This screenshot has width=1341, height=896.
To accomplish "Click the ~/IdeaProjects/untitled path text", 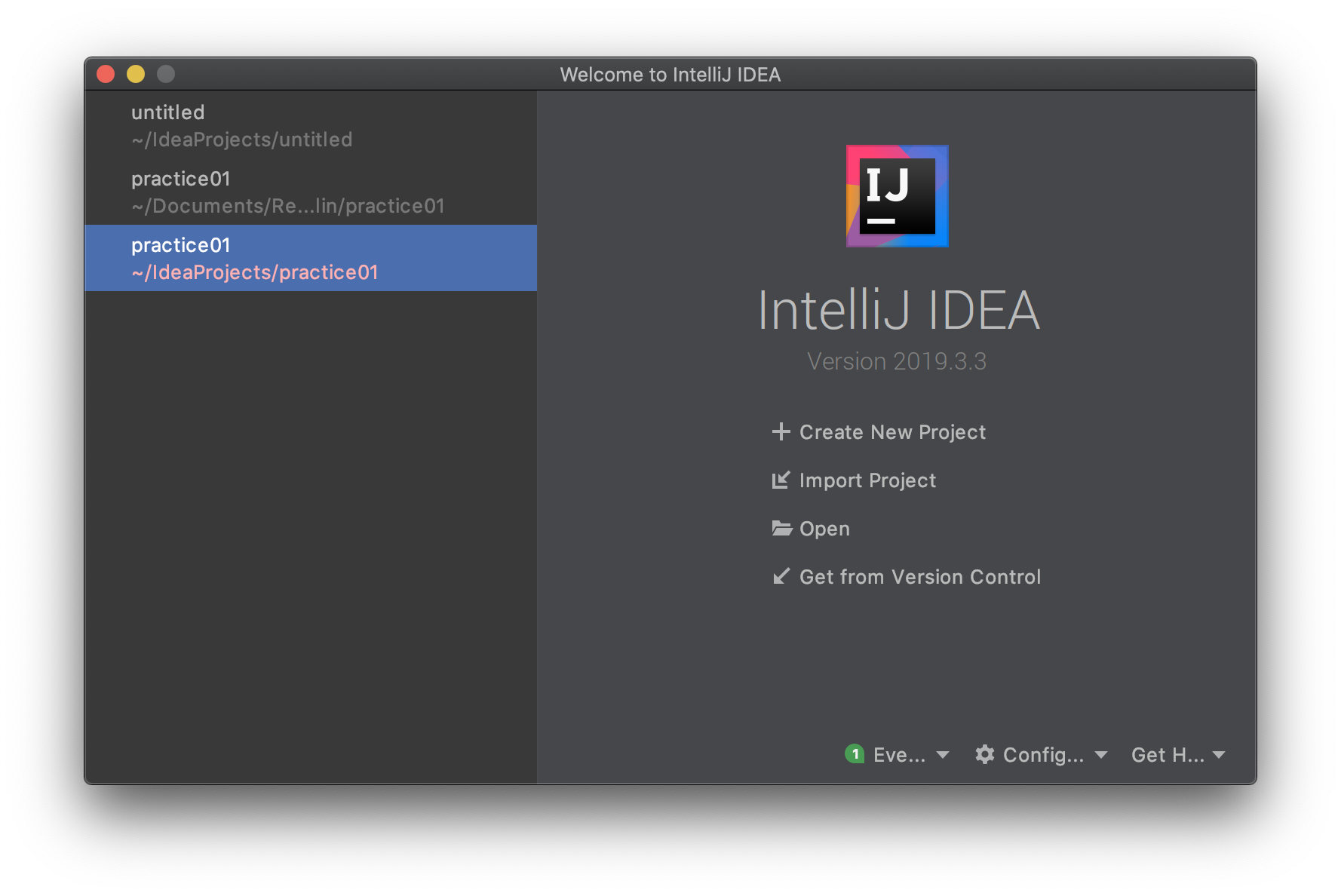I will pos(242,140).
